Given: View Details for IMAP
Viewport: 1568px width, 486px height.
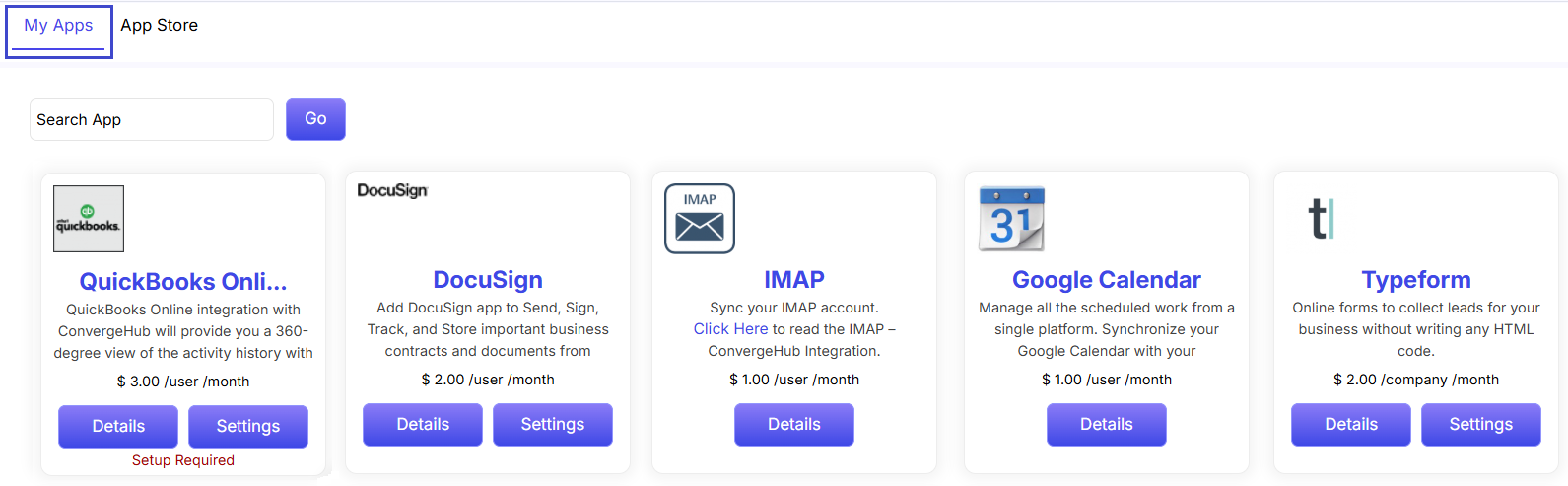Looking at the screenshot, I should click(794, 424).
